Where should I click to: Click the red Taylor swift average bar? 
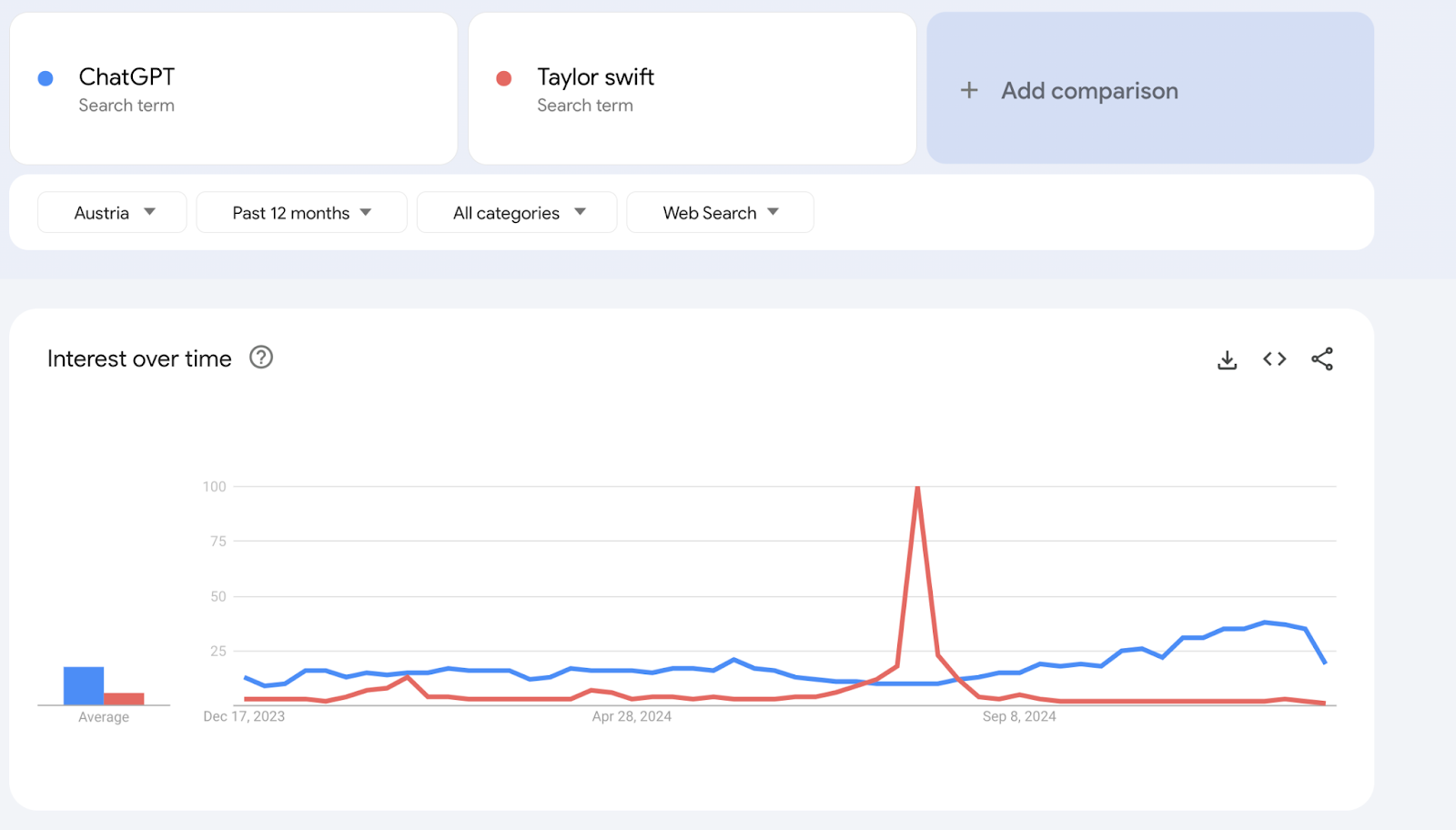pyautogui.click(x=124, y=699)
